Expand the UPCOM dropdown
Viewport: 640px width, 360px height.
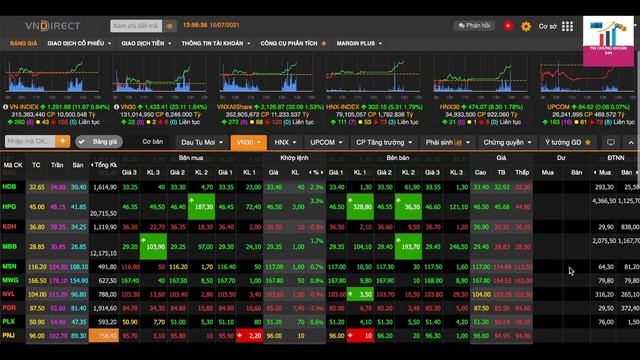tap(326, 142)
